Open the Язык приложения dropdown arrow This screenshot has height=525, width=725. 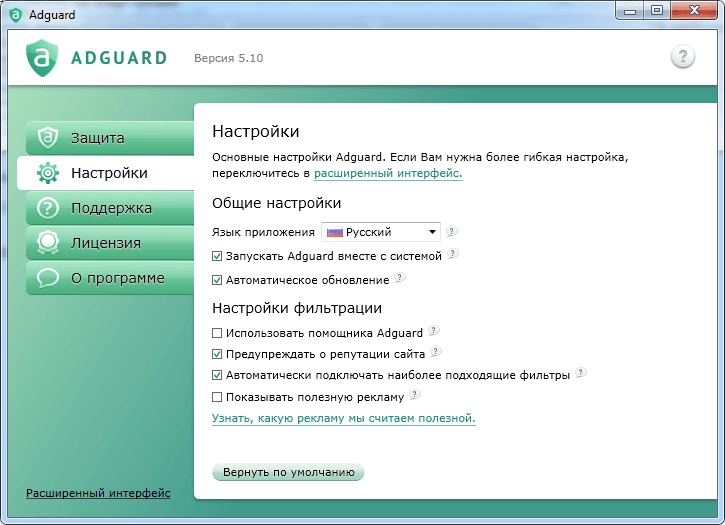(432, 232)
